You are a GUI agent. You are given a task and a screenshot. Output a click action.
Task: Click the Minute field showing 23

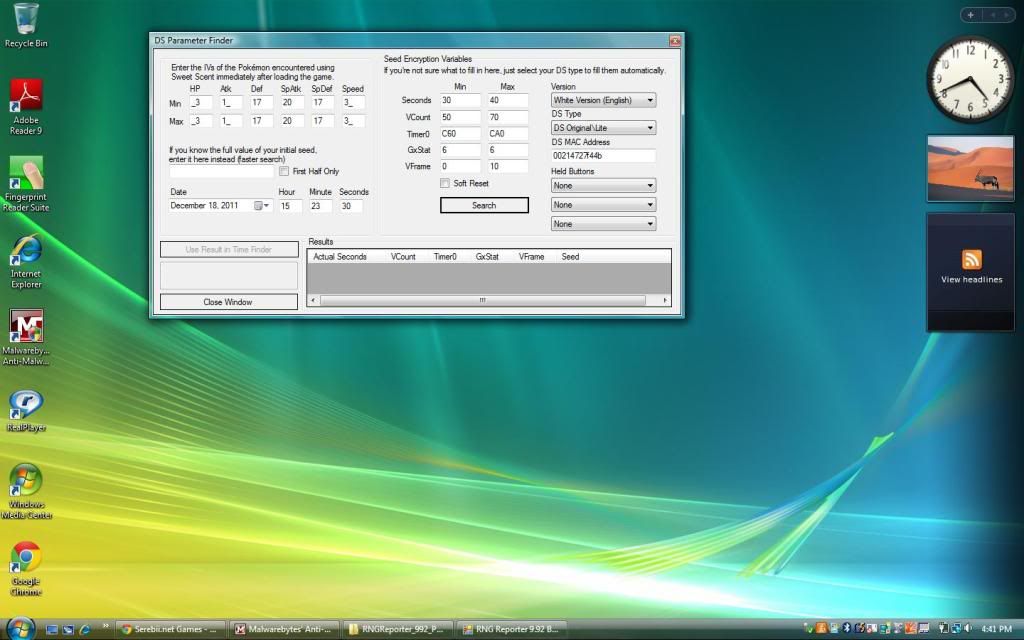coord(321,206)
